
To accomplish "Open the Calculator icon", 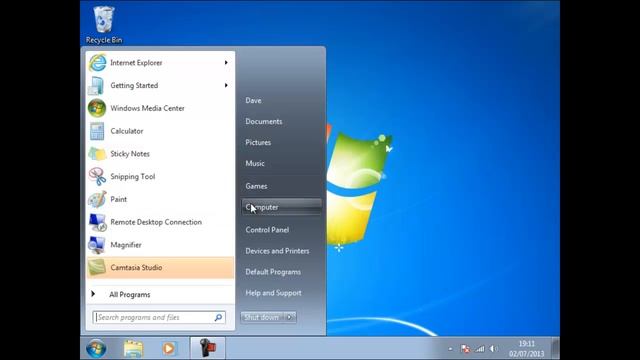I will point(97,131).
